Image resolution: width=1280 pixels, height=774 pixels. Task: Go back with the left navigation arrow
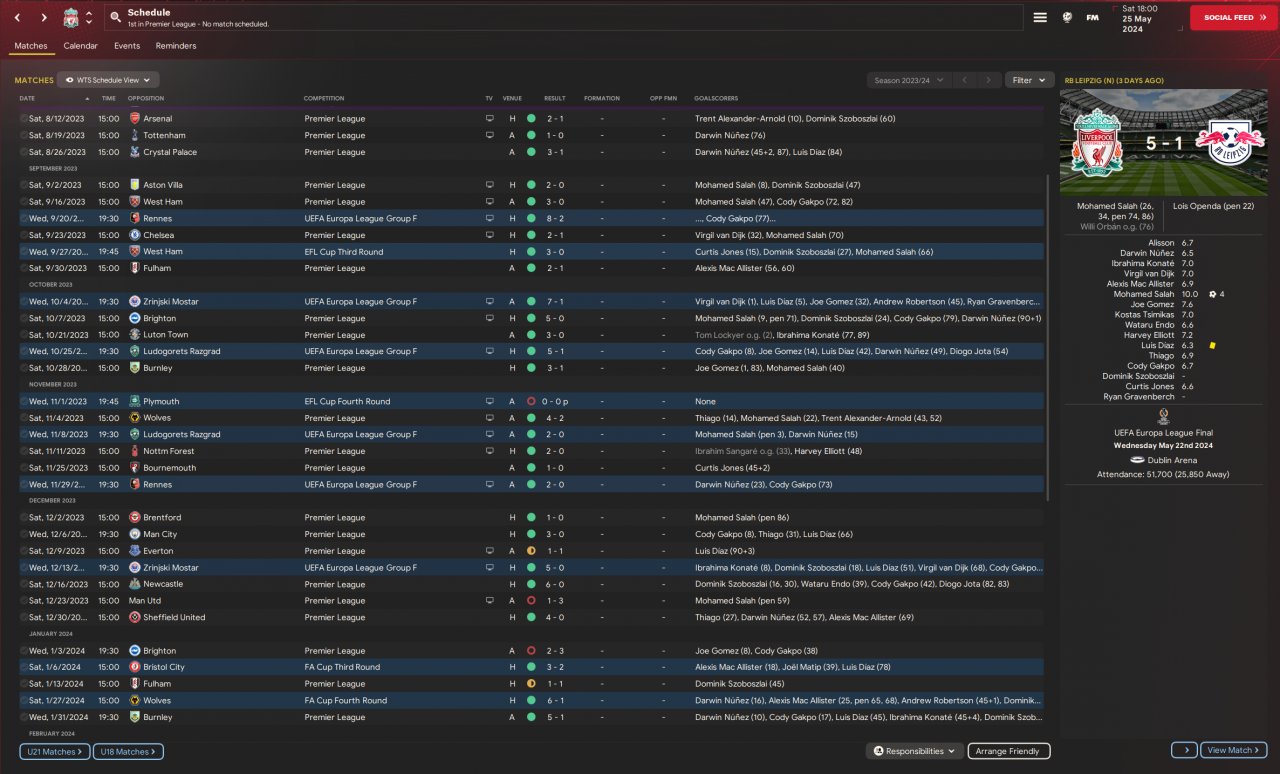17,18
